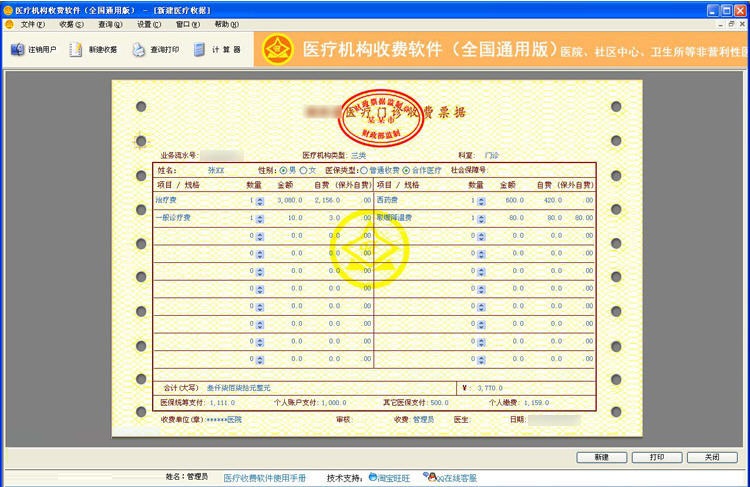The height and width of the screenshot is (487, 750).
Task: Click the orange app icon in menu bar
Action: (x=9, y=24)
